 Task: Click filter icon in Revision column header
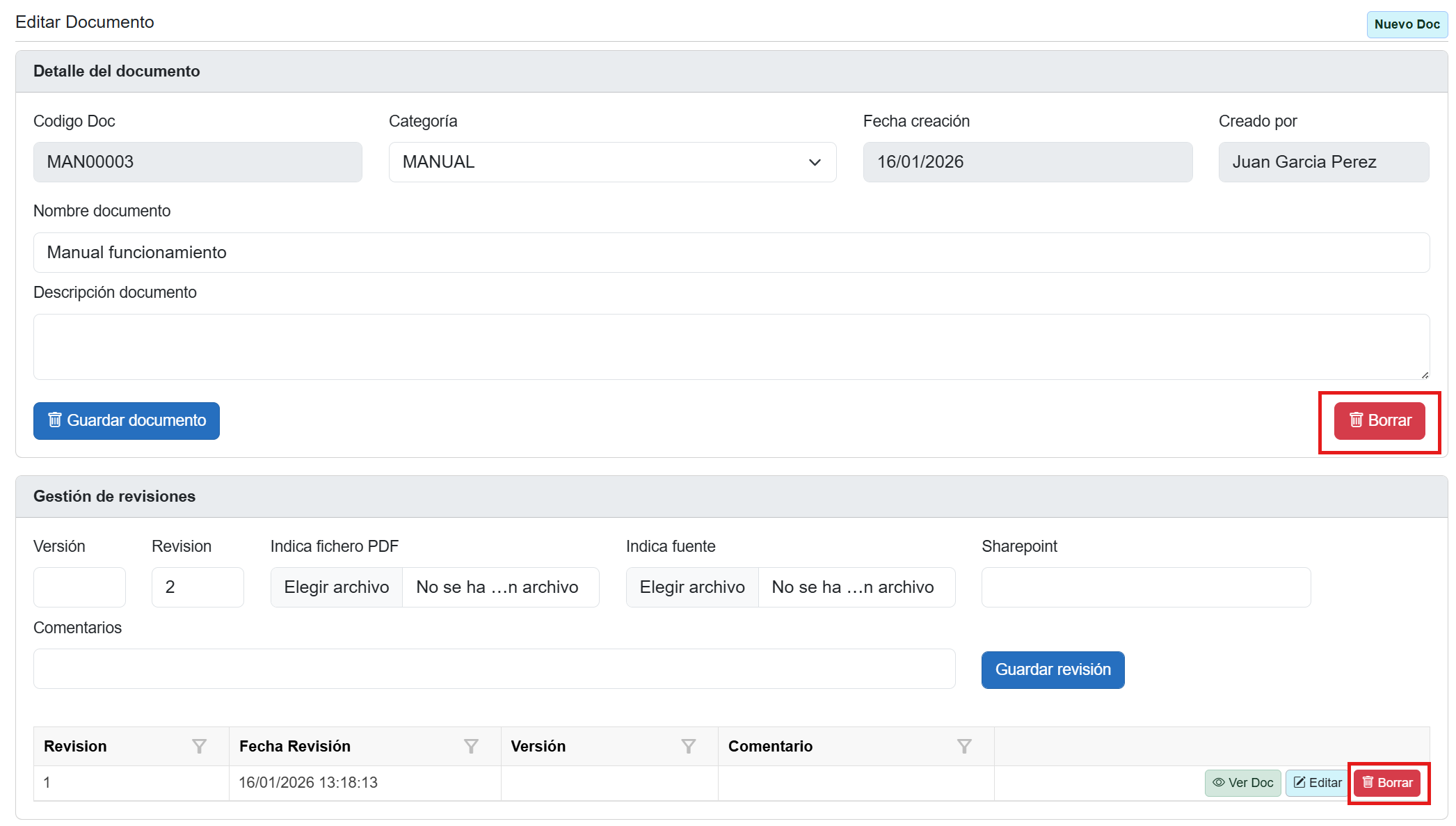[x=199, y=746]
